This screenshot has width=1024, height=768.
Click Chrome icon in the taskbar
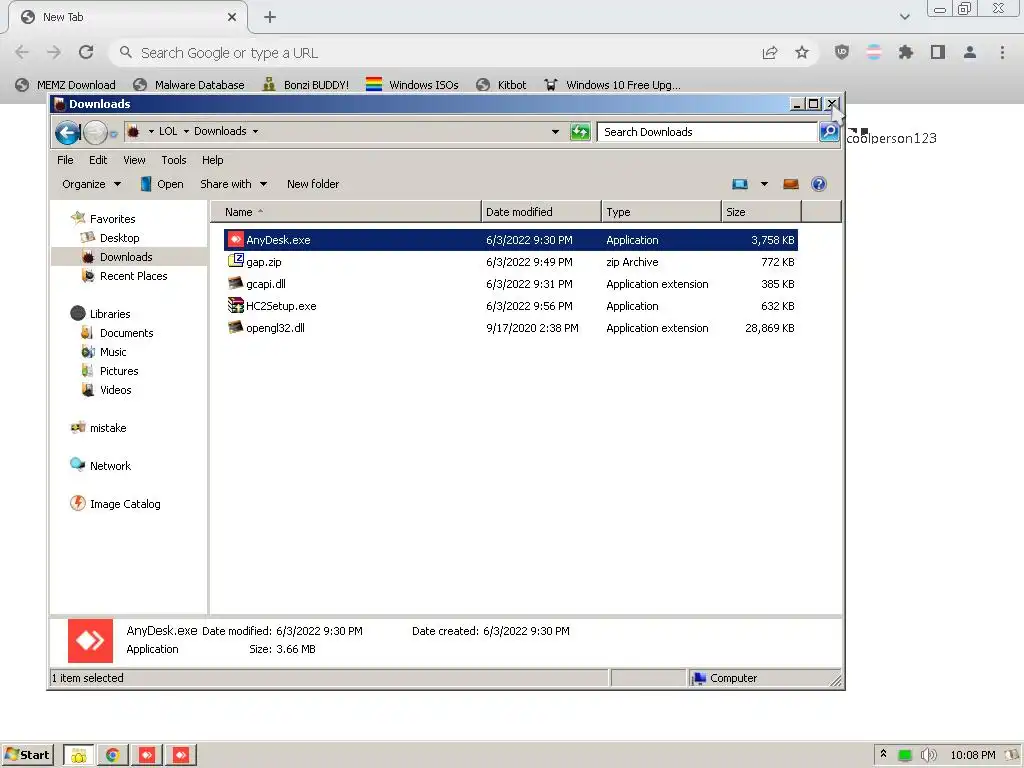pyautogui.click(x=112, y=755)
